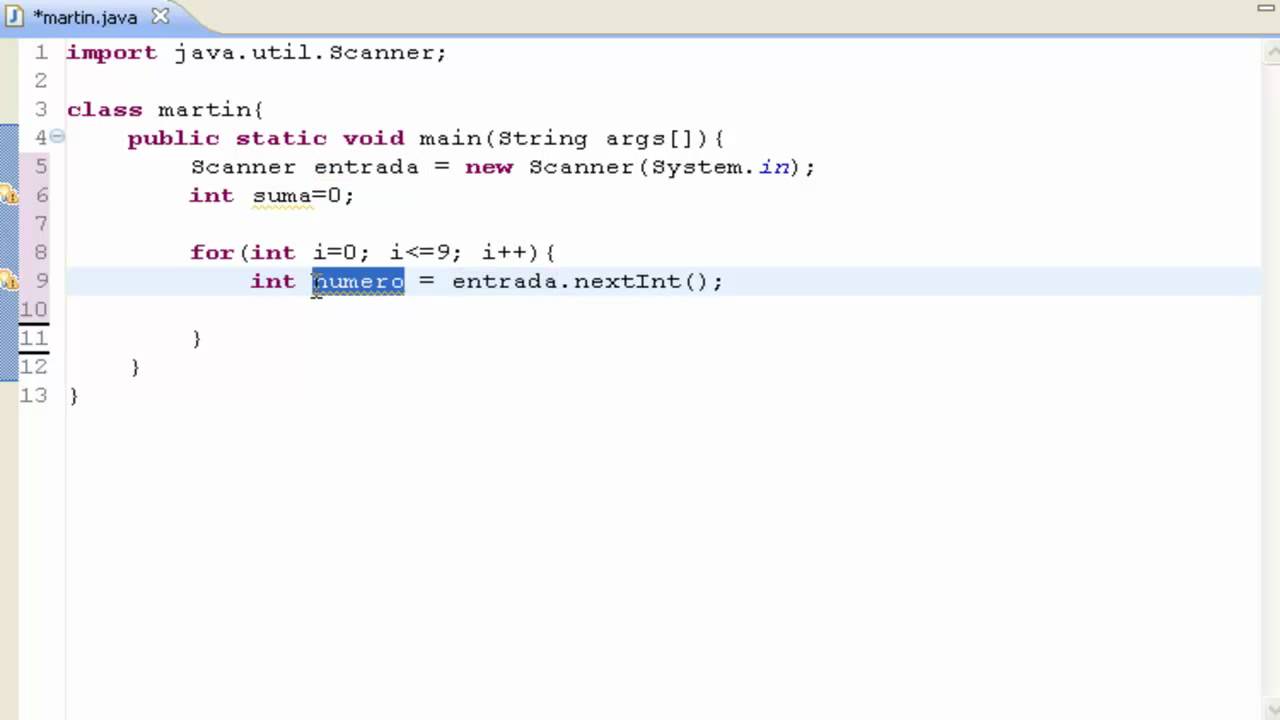
Task: Minimize the editor area with the top-right button
Action: (1266, 8)
